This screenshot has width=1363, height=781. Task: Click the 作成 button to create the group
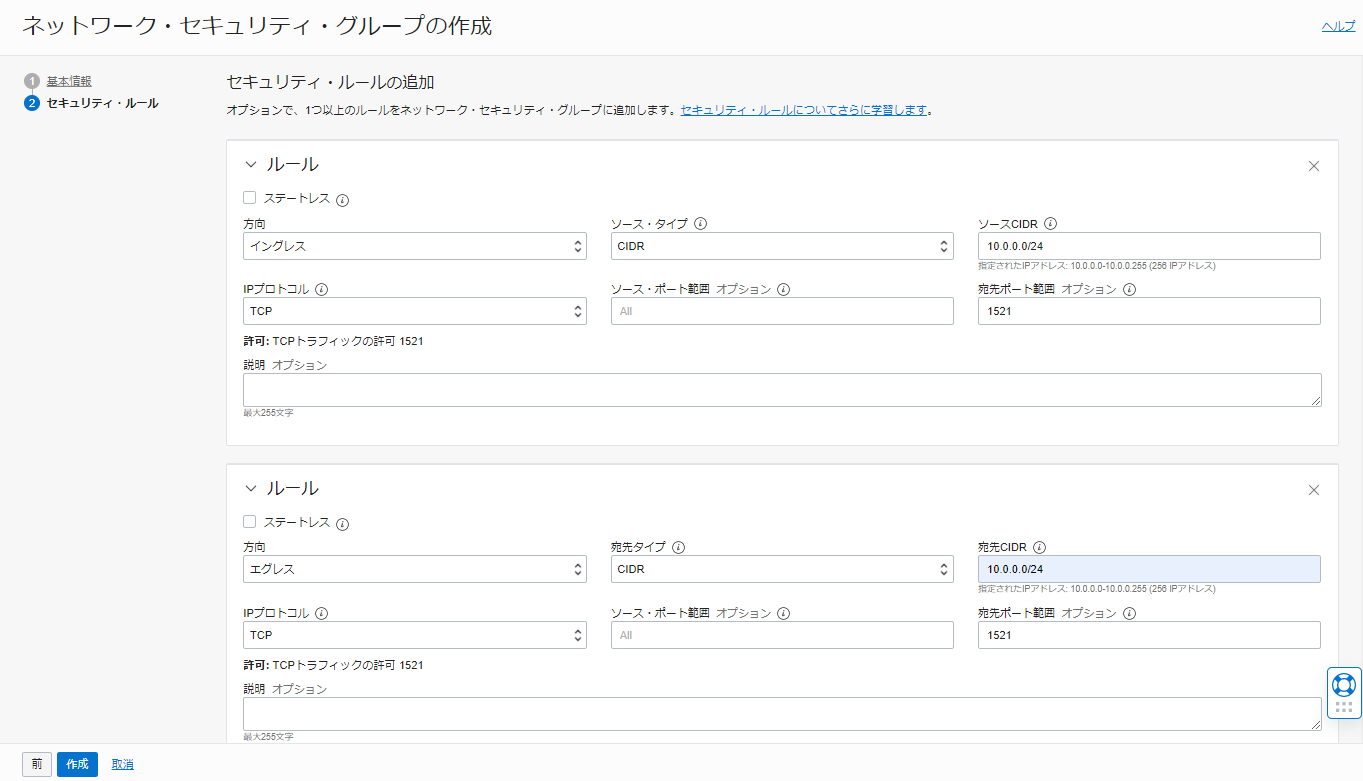[x=76, y=763]
